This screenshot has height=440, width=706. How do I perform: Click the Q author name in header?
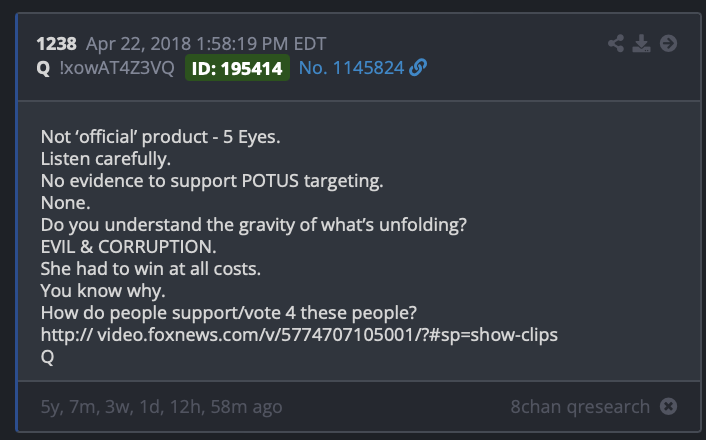[43, 68]
